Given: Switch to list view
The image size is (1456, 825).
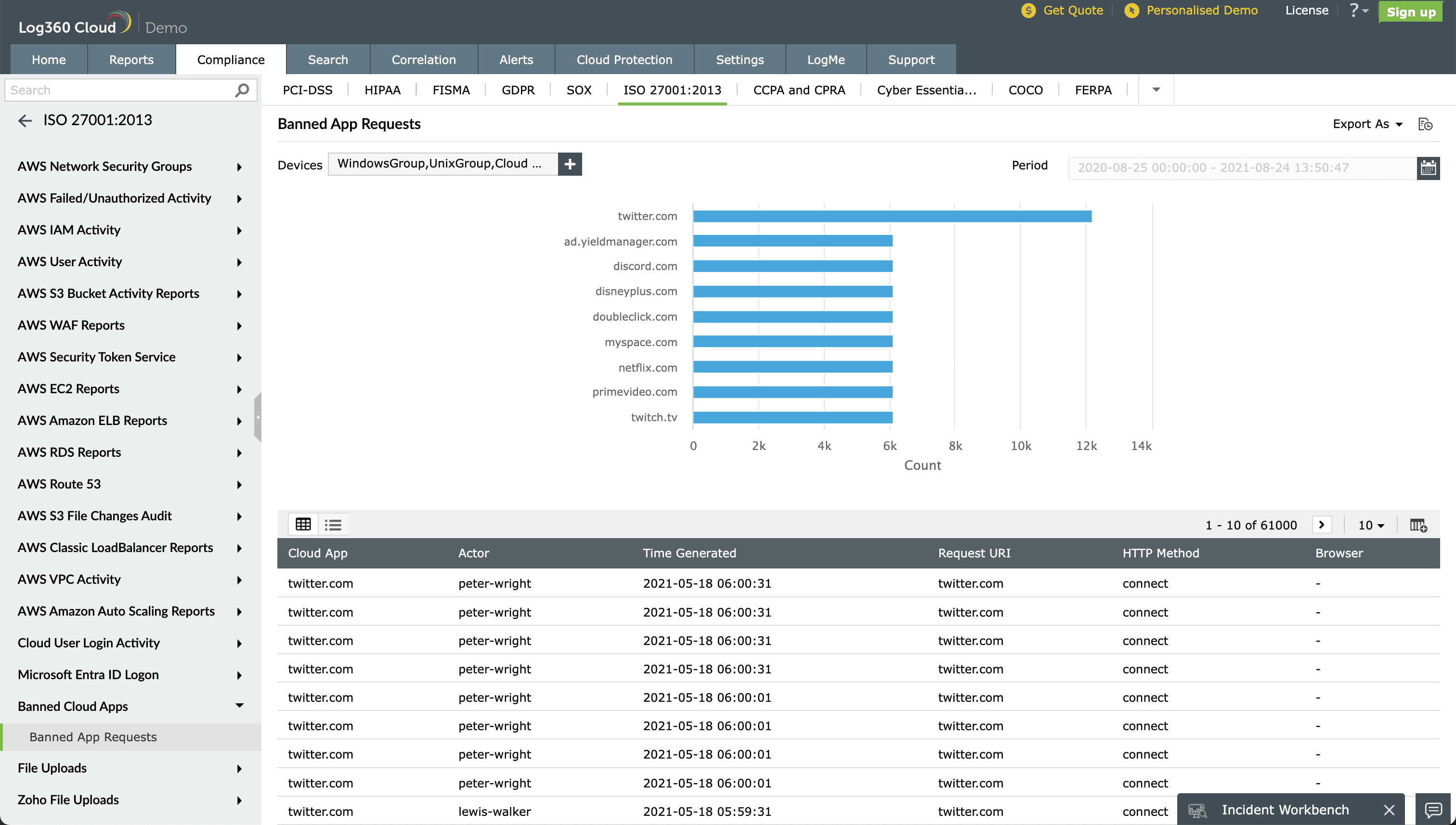Looking at the screenshot, I should pyautogui.click(x=333, y=524).
